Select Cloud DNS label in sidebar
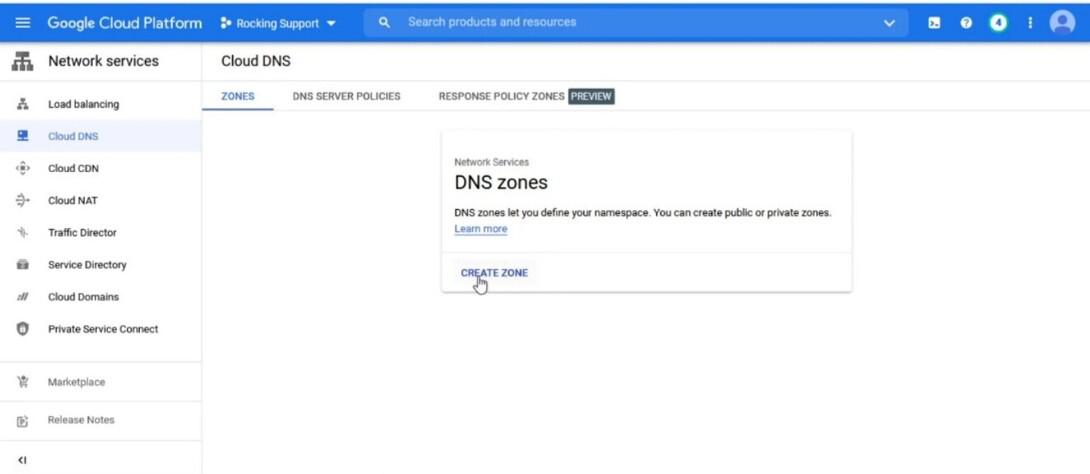1090x474 pixels. coord(73,136)
